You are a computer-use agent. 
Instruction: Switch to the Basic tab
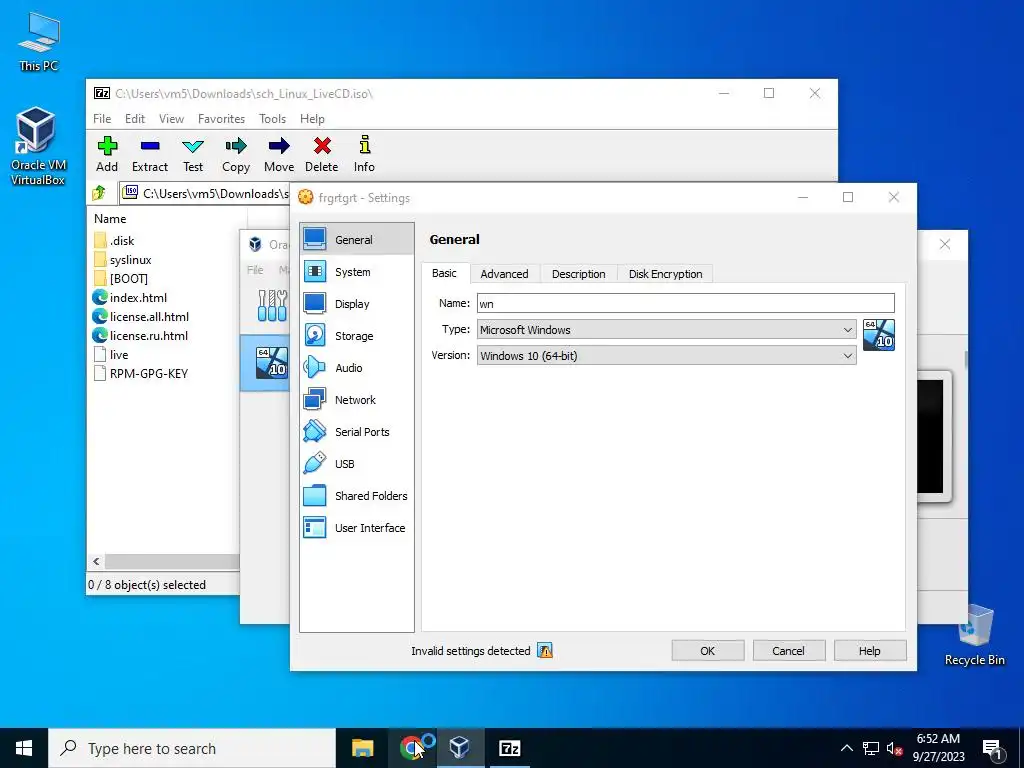[445, 273]
